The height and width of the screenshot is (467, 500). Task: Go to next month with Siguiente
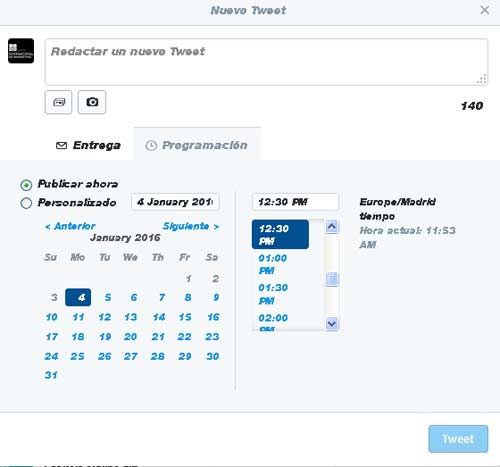coord(191,226)
